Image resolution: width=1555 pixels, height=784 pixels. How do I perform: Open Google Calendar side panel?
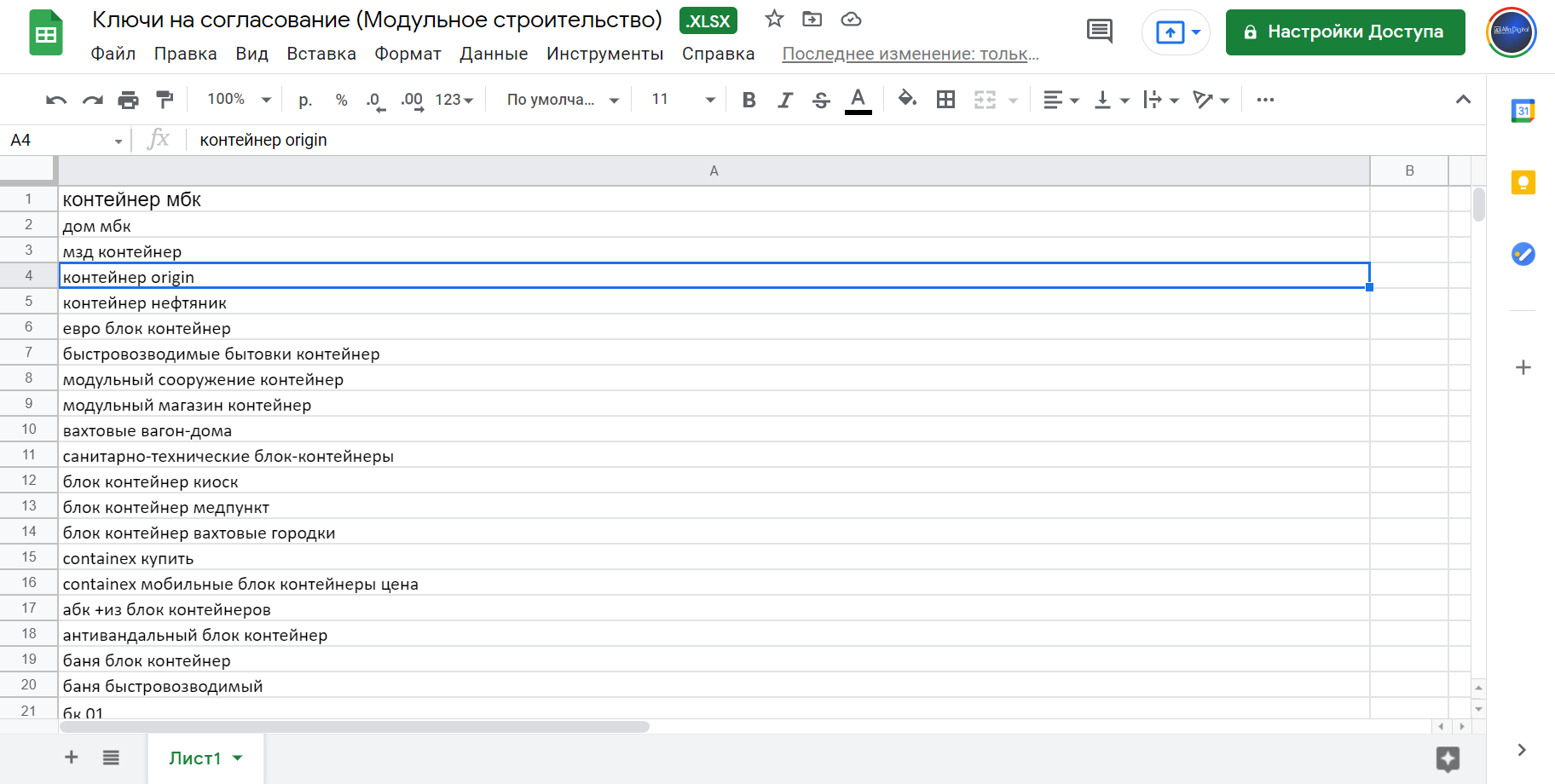coord(1523,111)
